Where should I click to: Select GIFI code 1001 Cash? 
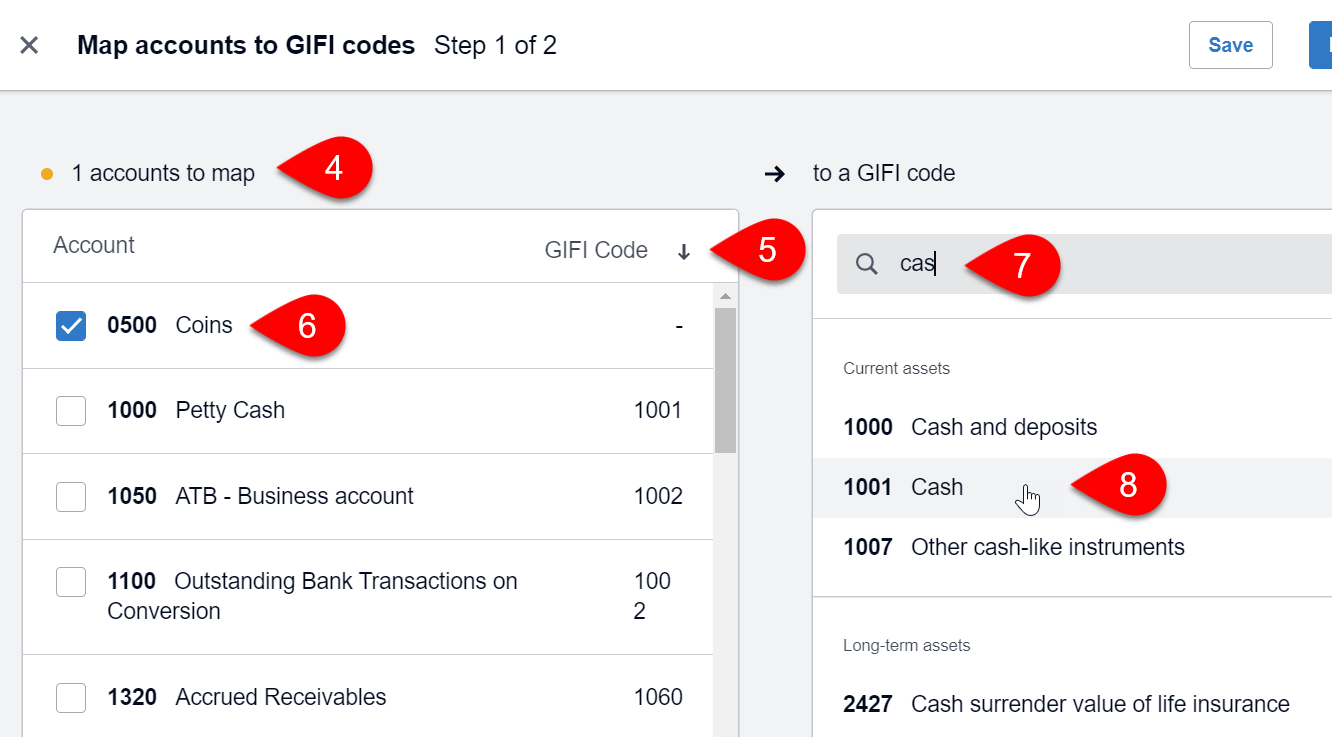937,487
